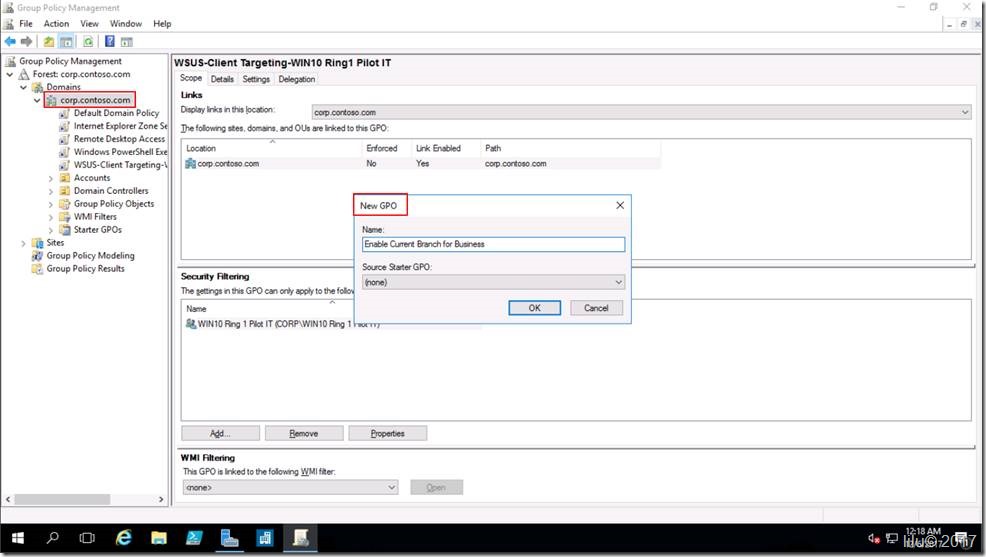The width and height of the screenshot is (986, 557).
Task: Open Windows PowerShell from taskbar
Action: (194, 538)
